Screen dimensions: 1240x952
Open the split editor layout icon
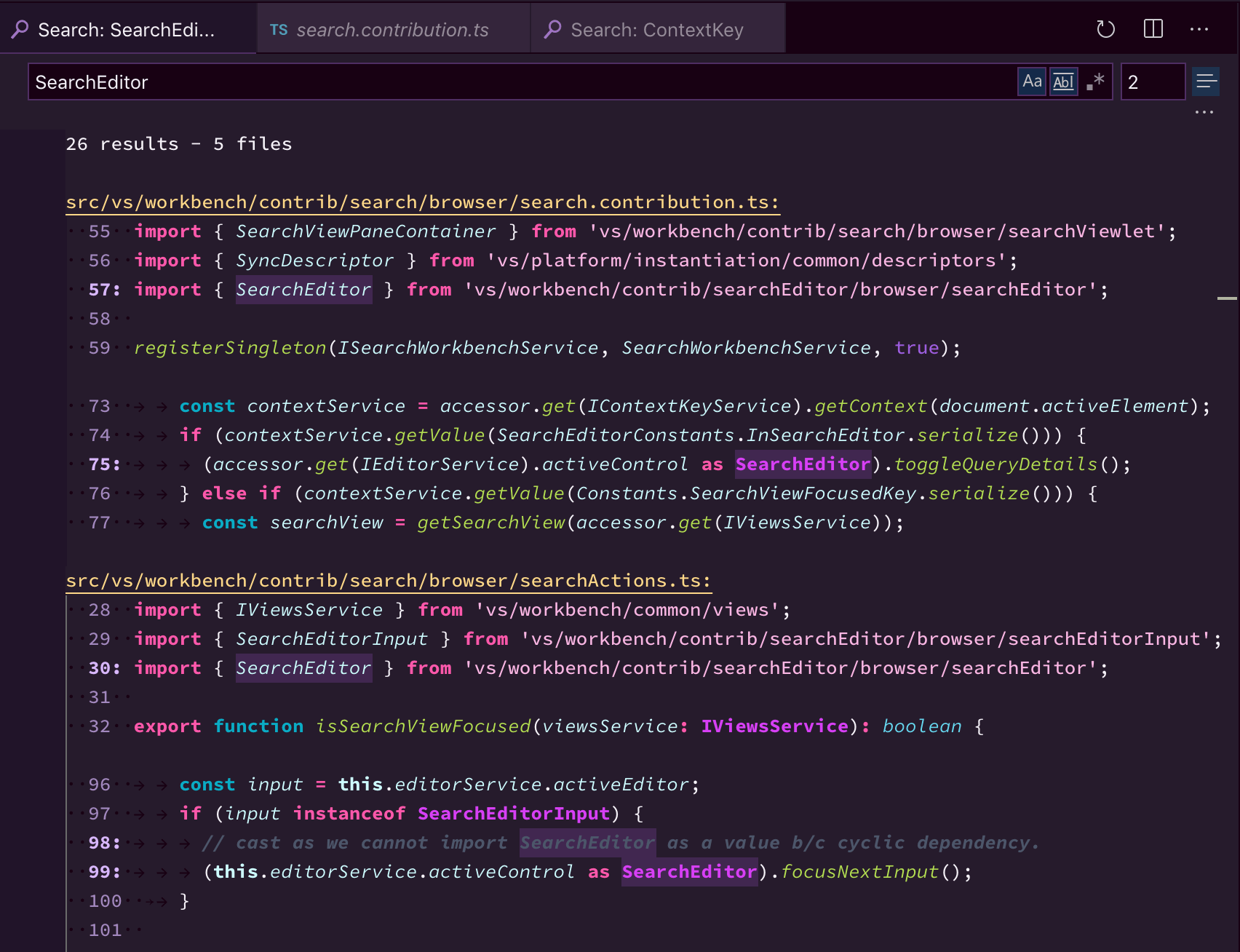pos(1153,30)
